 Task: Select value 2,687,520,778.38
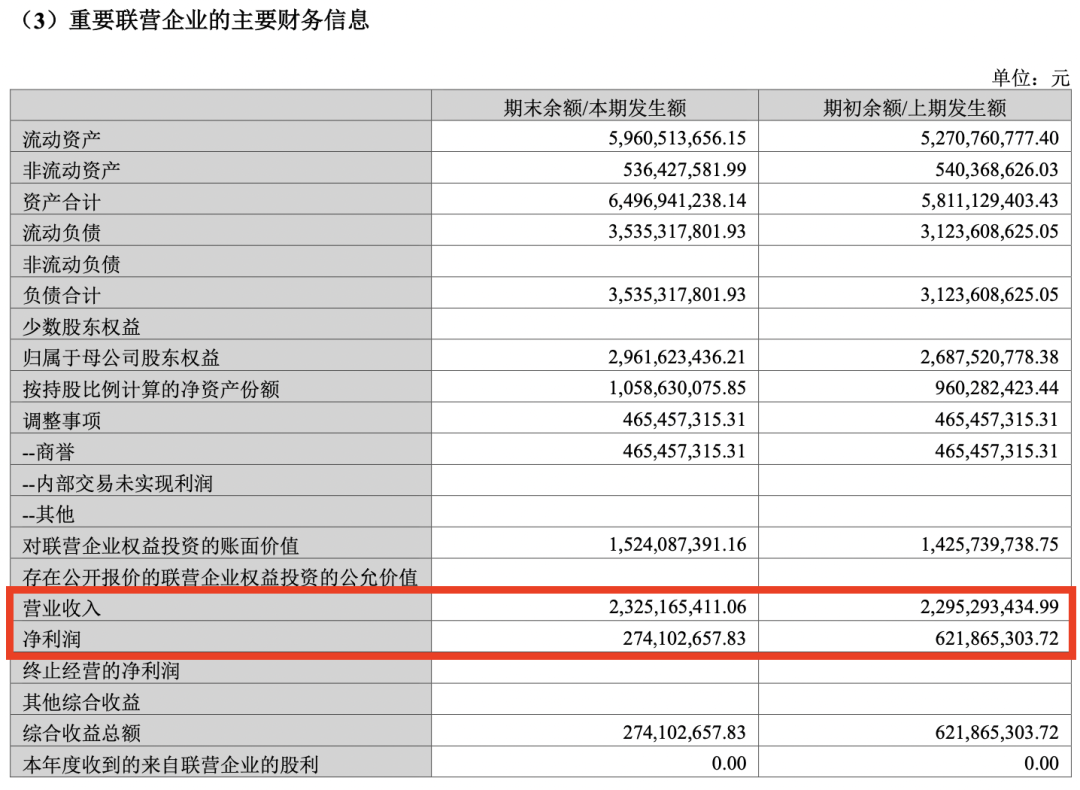click(990, 357)
